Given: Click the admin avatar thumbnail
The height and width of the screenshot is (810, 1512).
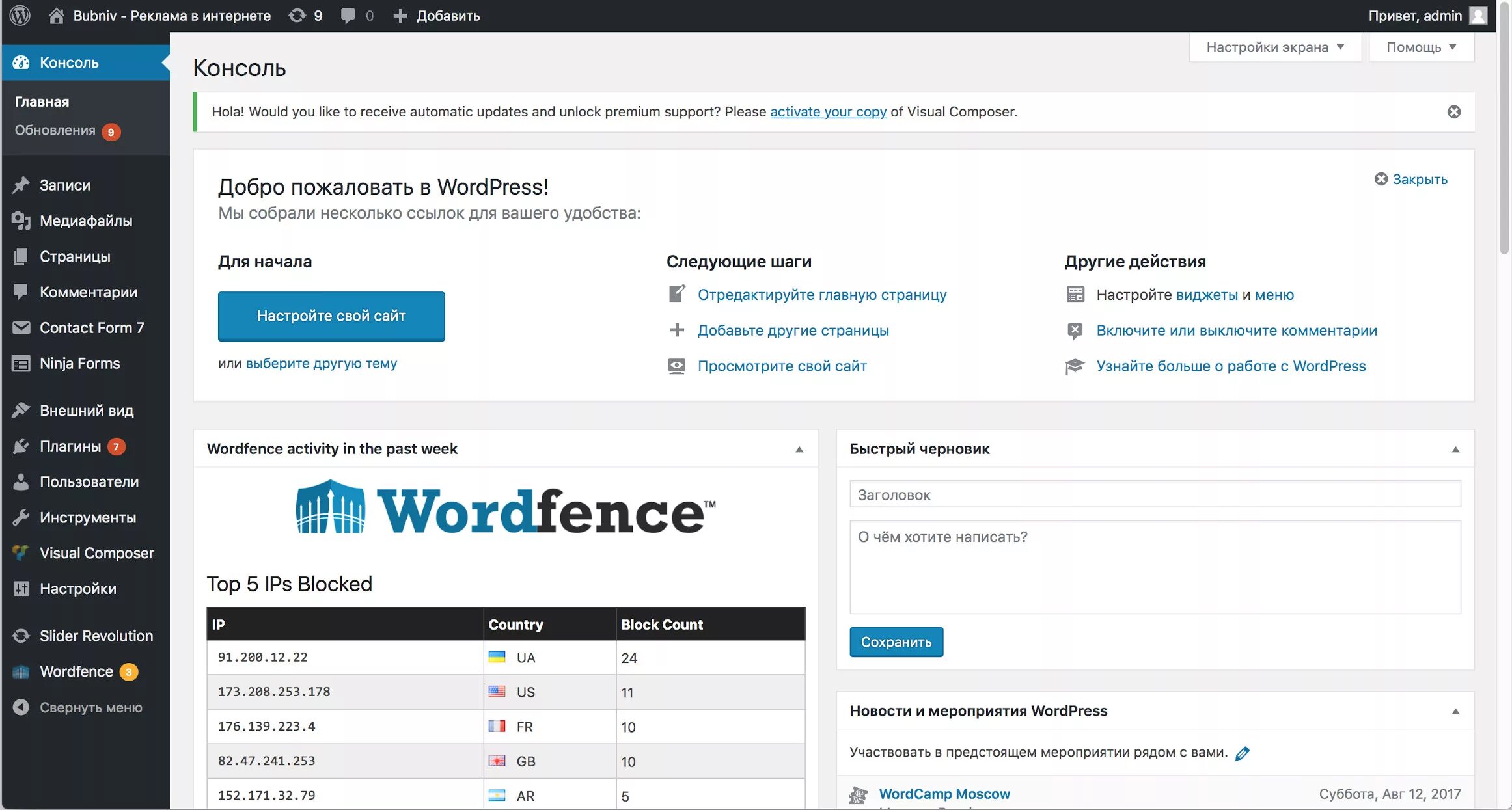Looking at the screenshot, I should (x=1479, y=16).
